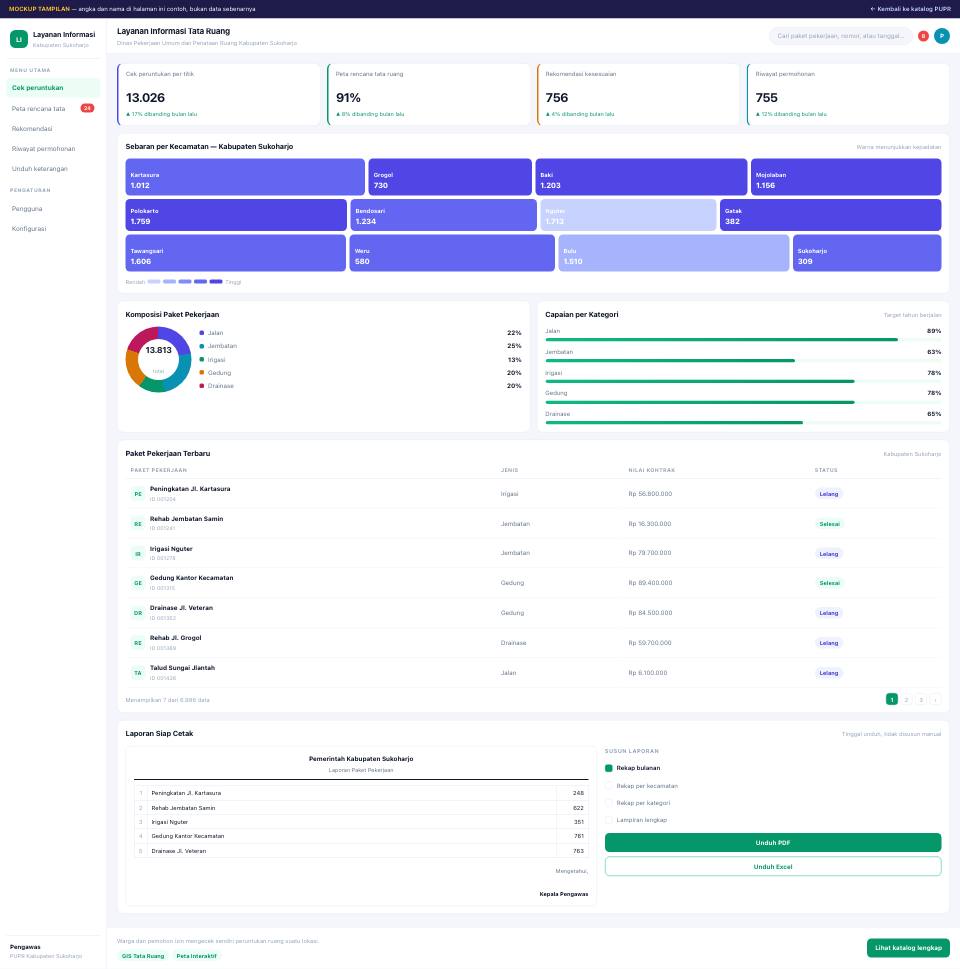Image resolution: width=960 pixels, height=969 pixels.
Task: Click the Unduh PDF button
Action: click(773, 842)
